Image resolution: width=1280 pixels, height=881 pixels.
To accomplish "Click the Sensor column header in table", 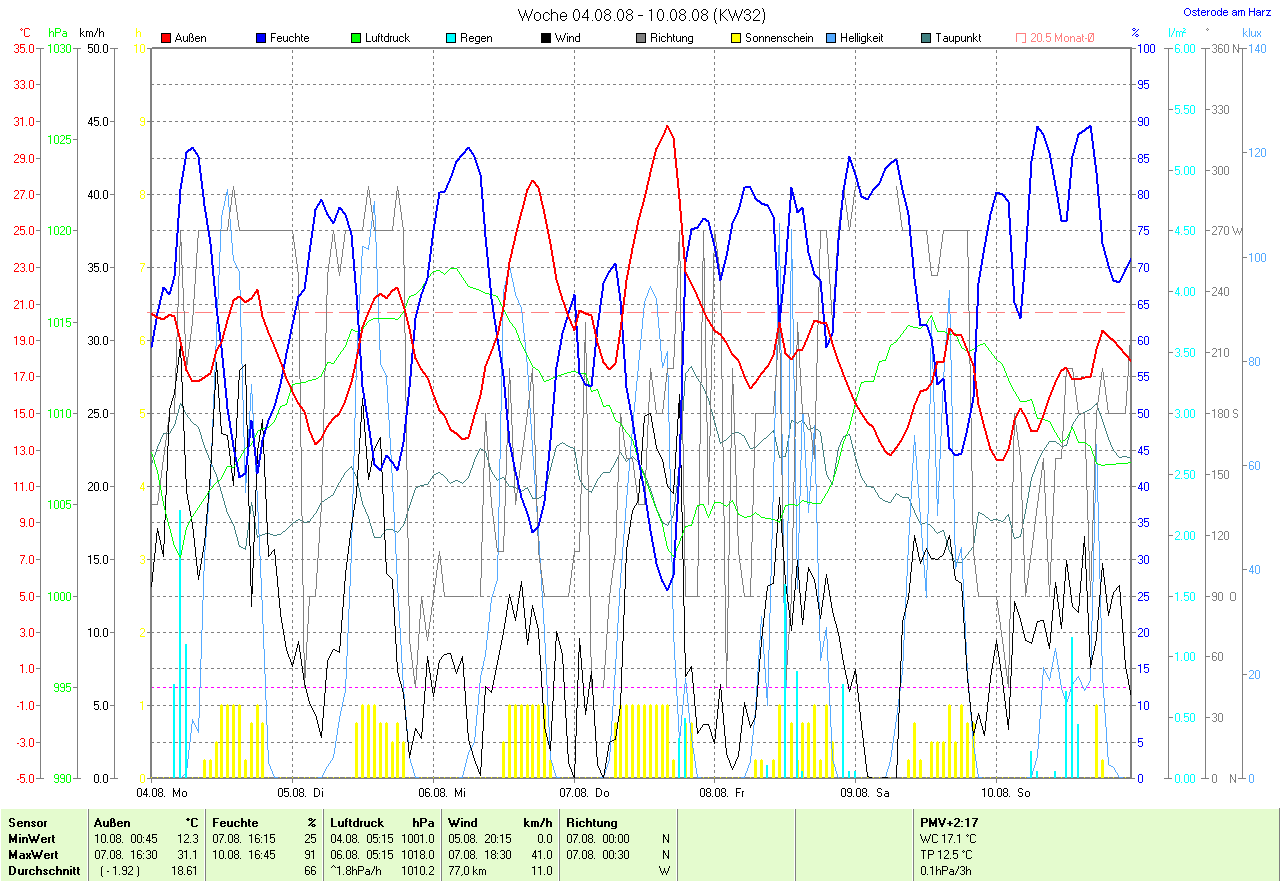I will click(27, 823).
